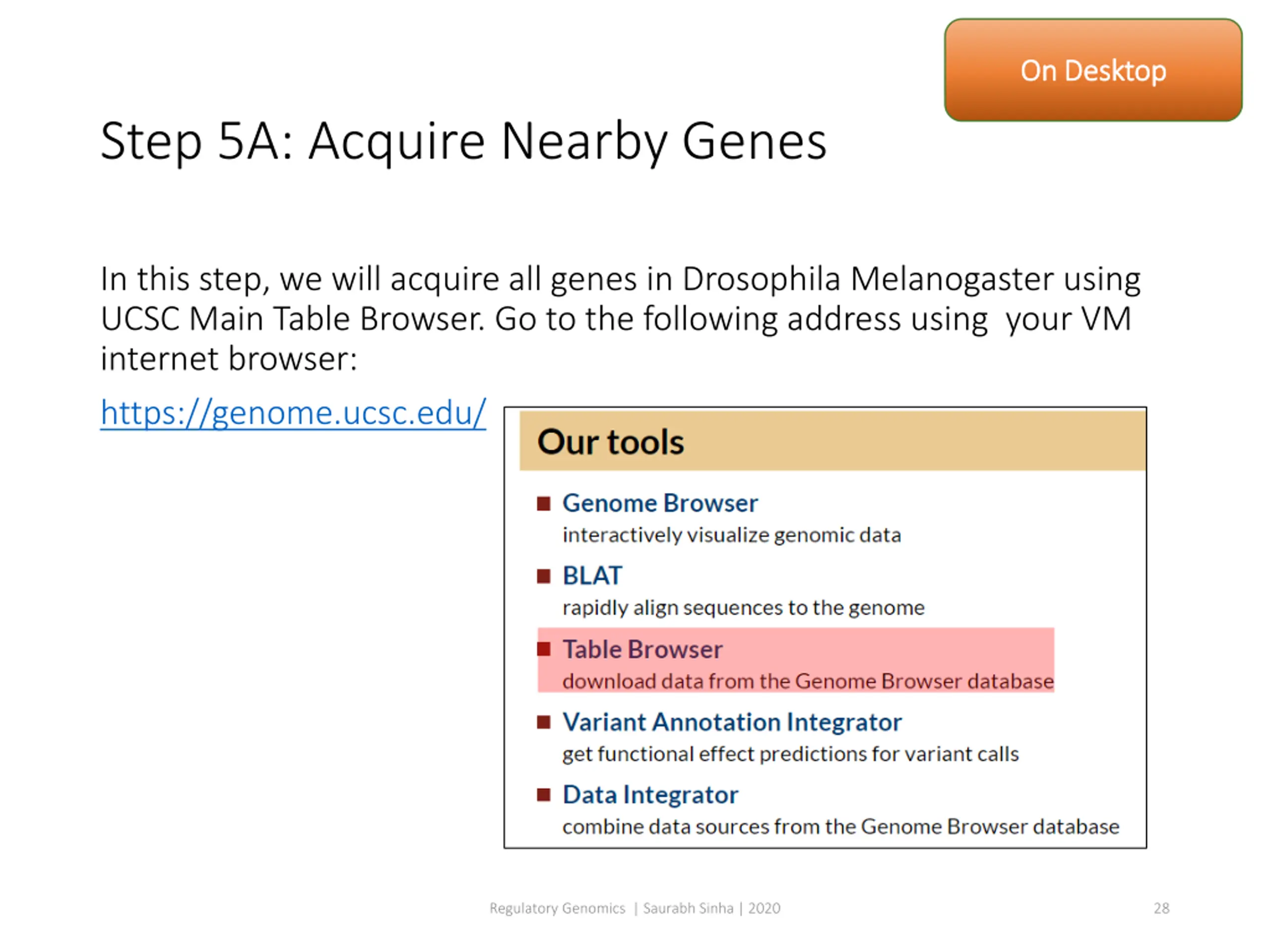Open the genome.ucsc.edu hyperlink
Screen dimensions: 1270x952
pos(293,413)
